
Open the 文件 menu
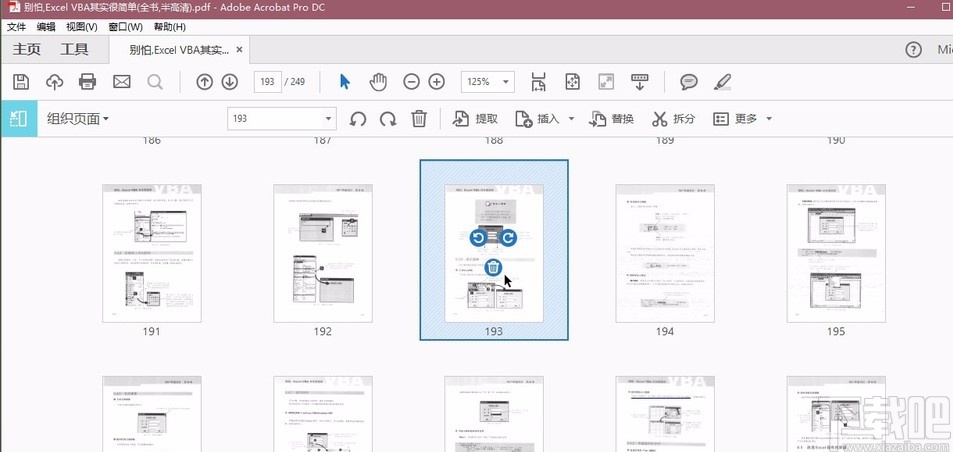pos(16,27)
